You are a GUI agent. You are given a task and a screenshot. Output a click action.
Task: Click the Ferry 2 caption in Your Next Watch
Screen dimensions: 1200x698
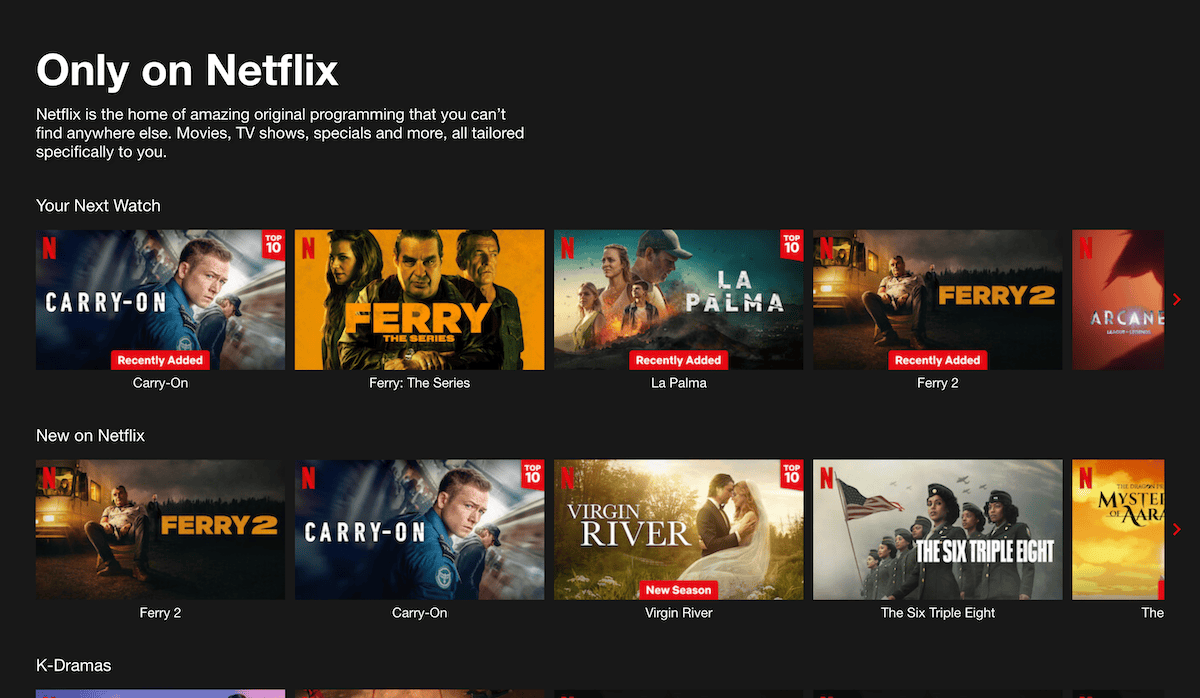click(x=938, y=383)
